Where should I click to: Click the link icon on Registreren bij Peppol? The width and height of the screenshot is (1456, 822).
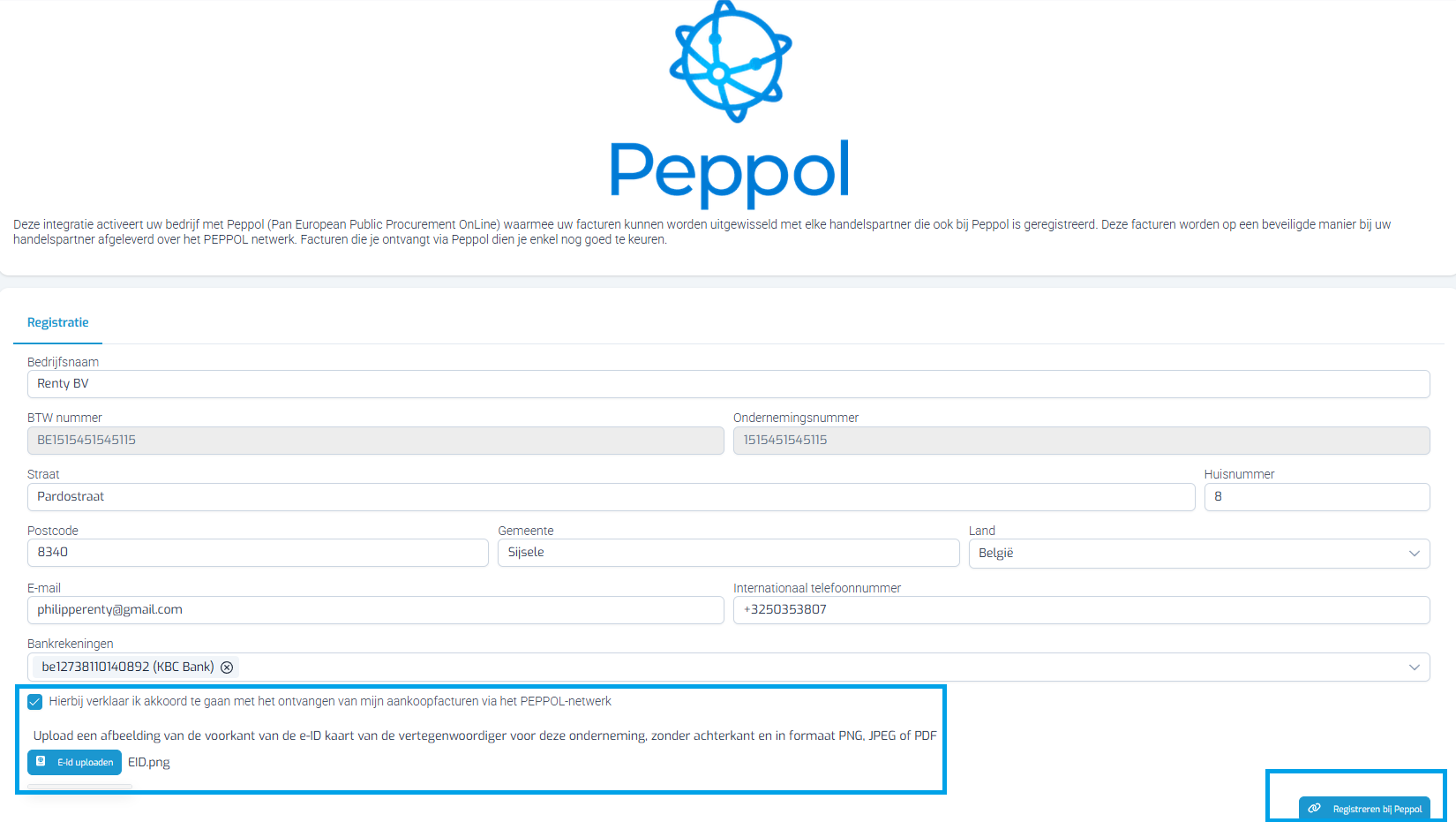point(1315,809)
